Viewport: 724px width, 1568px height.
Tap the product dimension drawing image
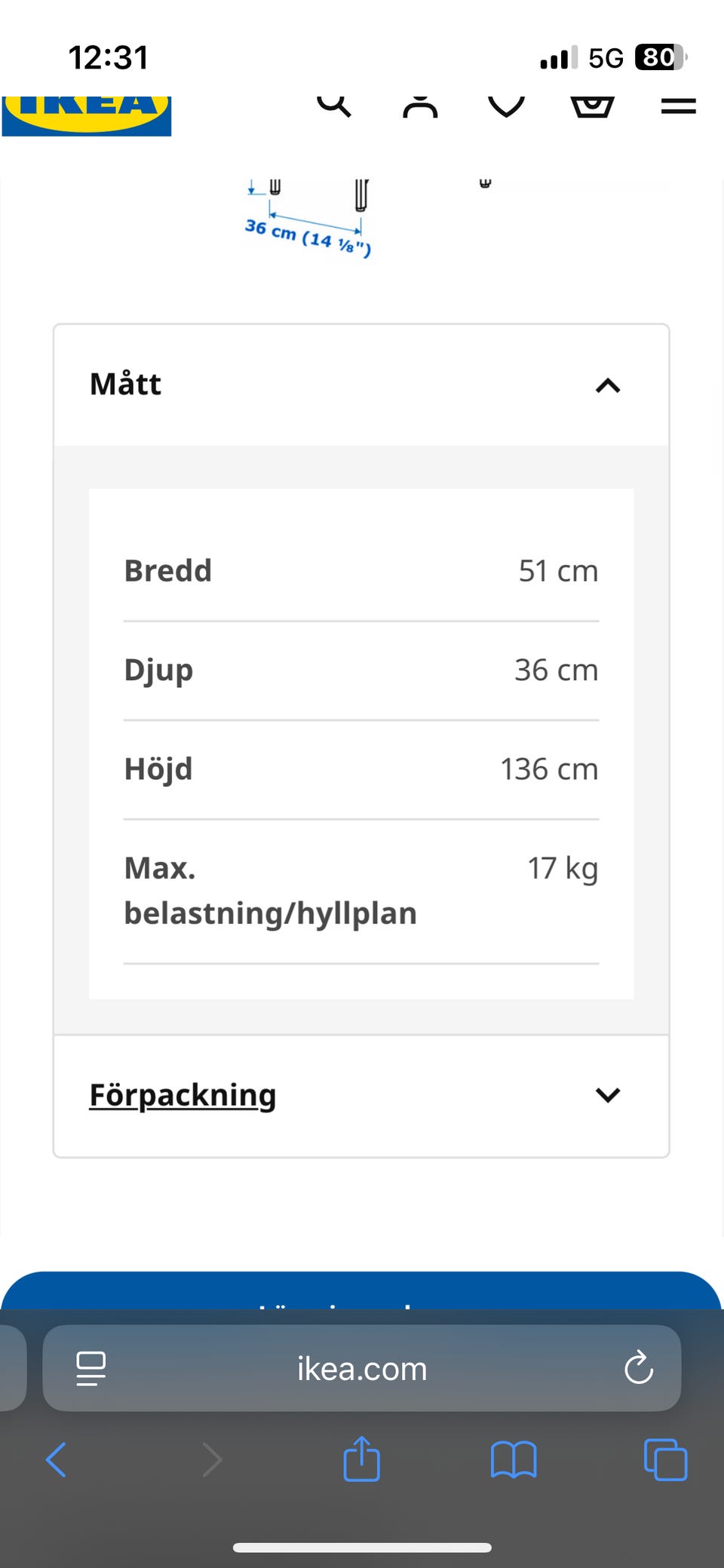[x=361, y=219]
